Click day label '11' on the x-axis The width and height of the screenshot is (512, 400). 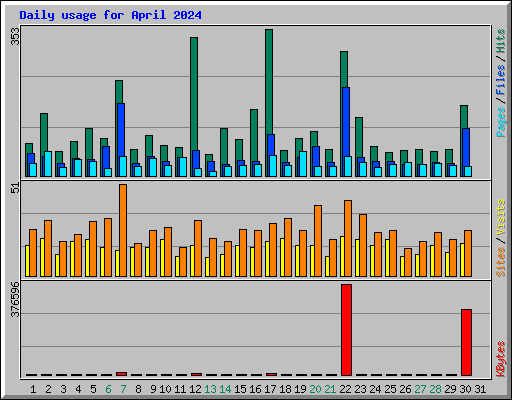[180, 389]
